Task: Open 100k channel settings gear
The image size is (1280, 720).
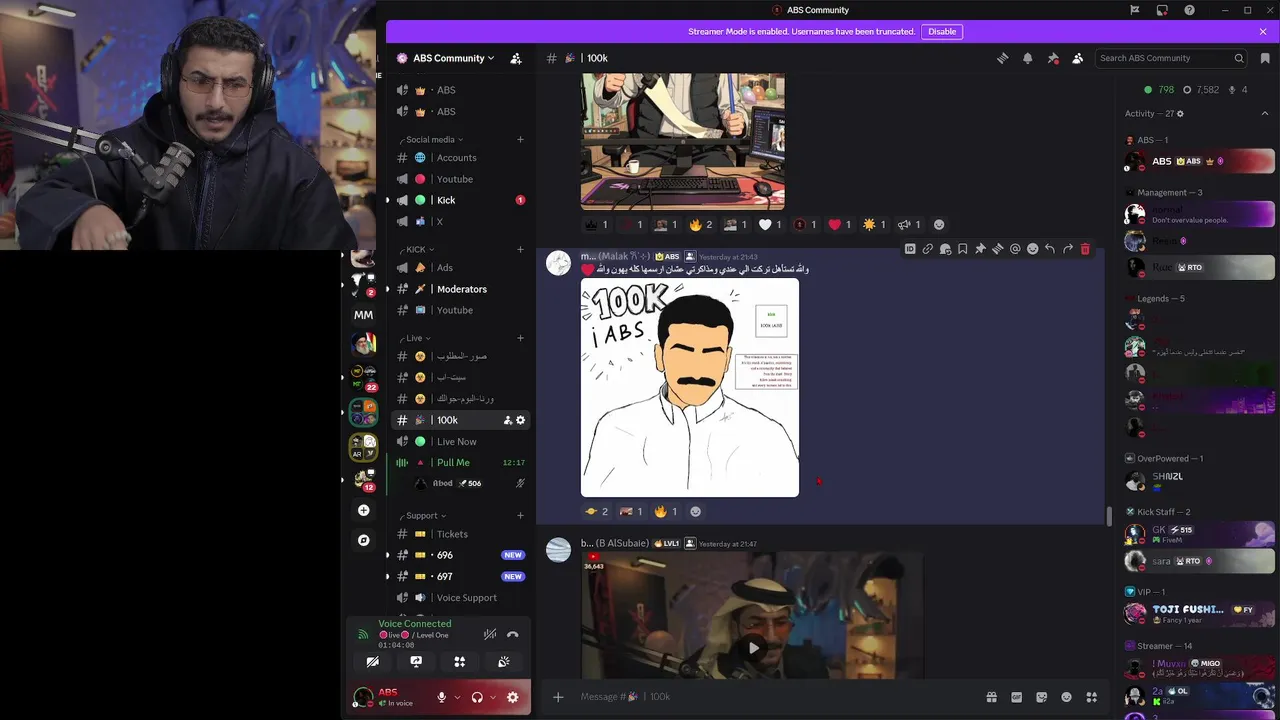Action: pos(520,420)
